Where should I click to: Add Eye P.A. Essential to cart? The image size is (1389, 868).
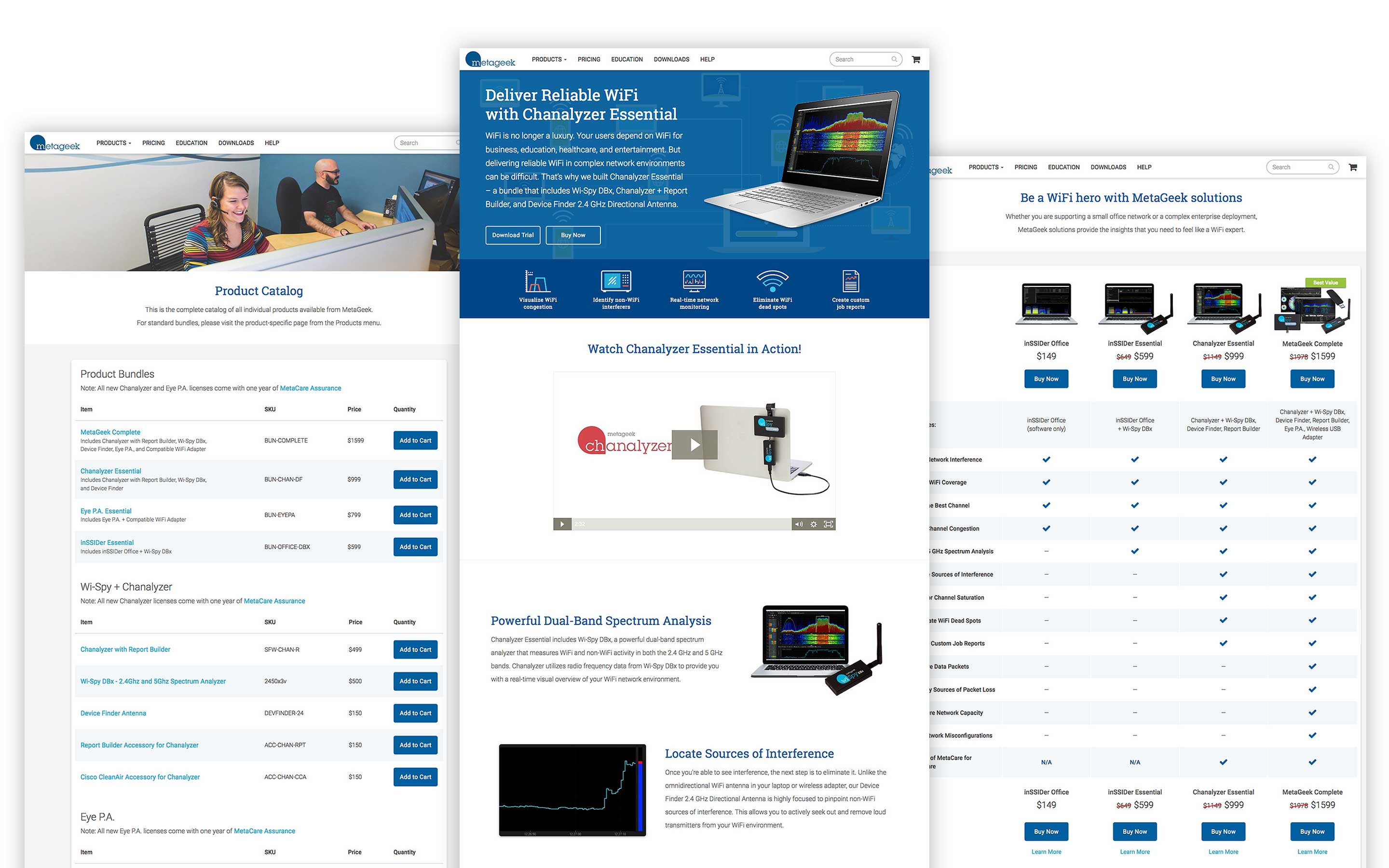point(415,515)
